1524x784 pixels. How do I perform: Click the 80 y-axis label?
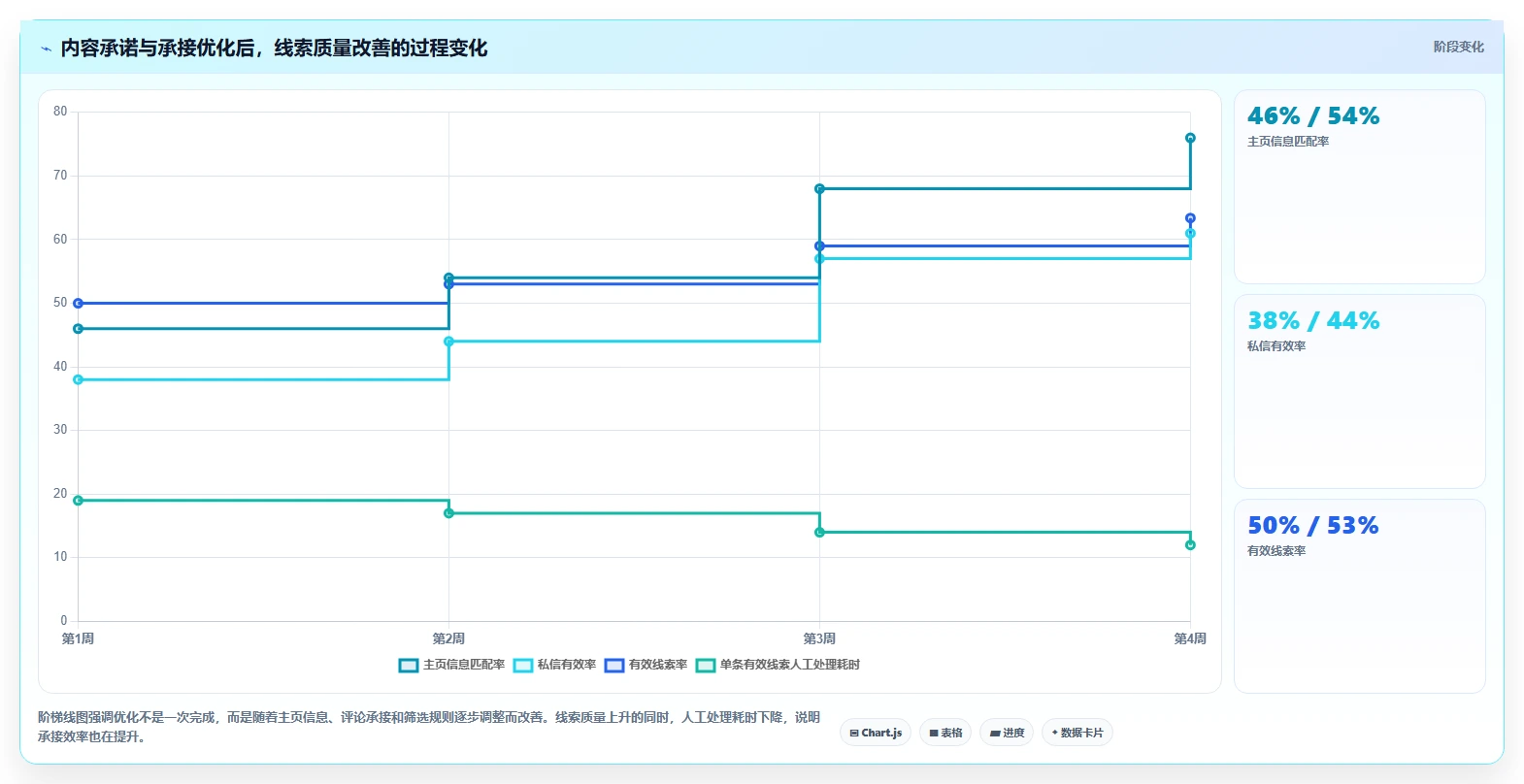point(60,112)
